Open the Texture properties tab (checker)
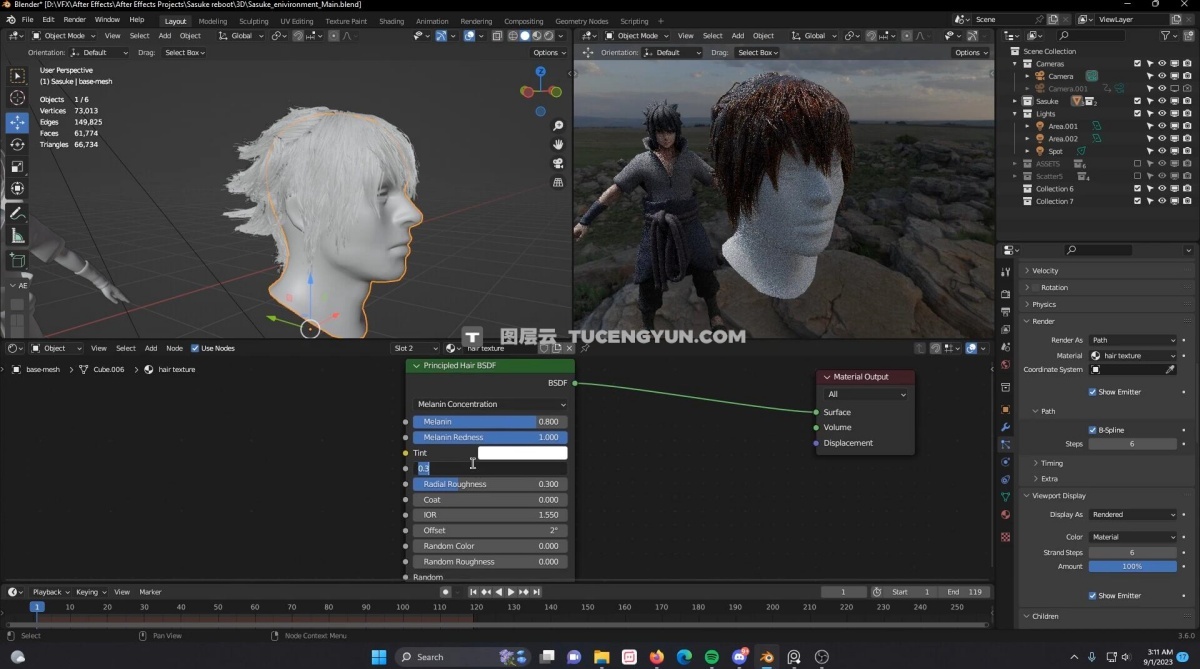 [x=1005, y=537]
